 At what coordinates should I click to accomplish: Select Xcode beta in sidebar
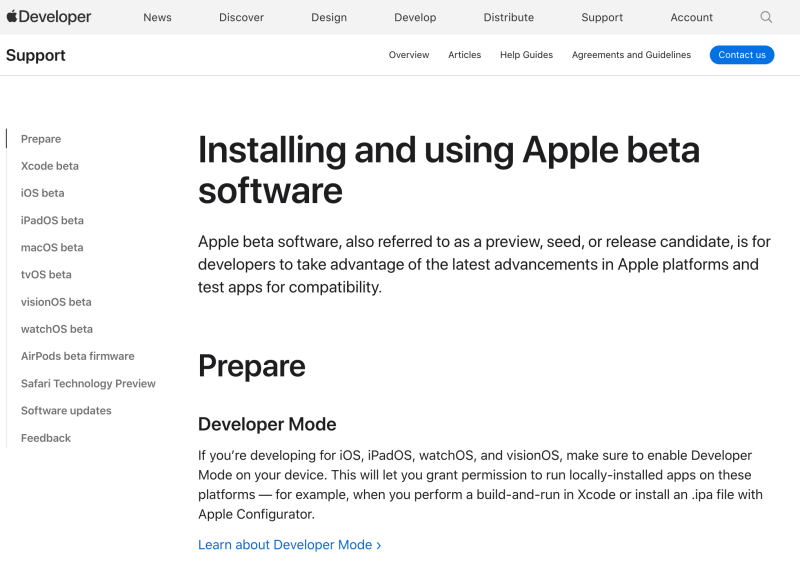(49, 166)
